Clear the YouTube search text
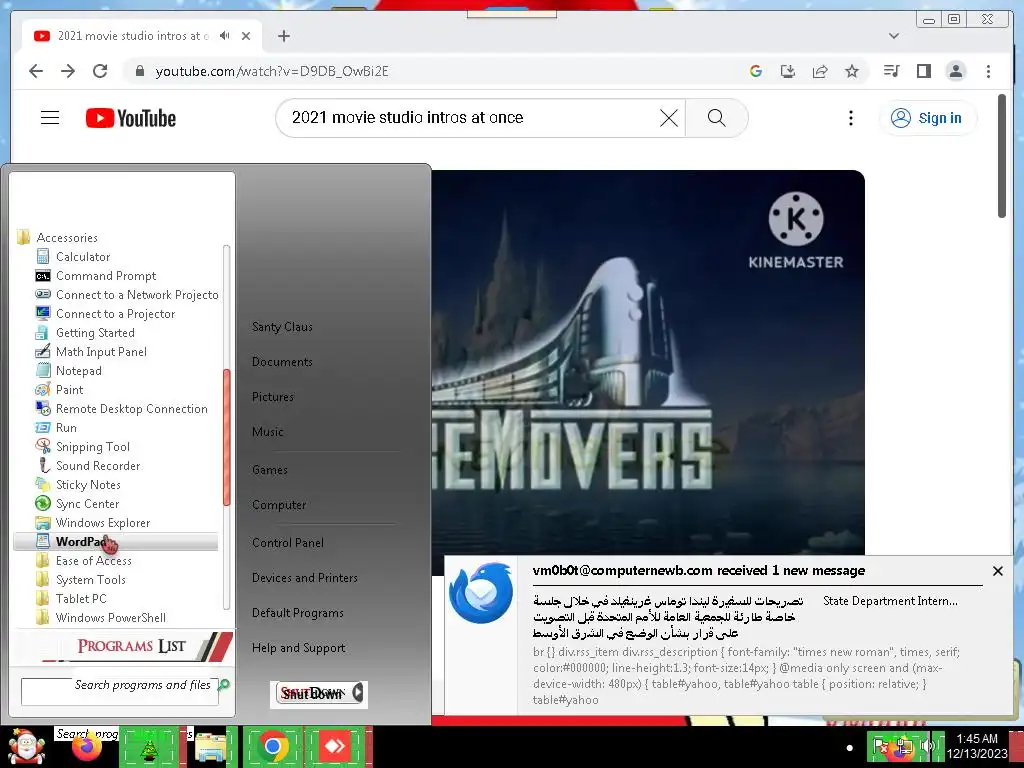The width and height of the screenshot is (1024, 768). pos(669,118)
